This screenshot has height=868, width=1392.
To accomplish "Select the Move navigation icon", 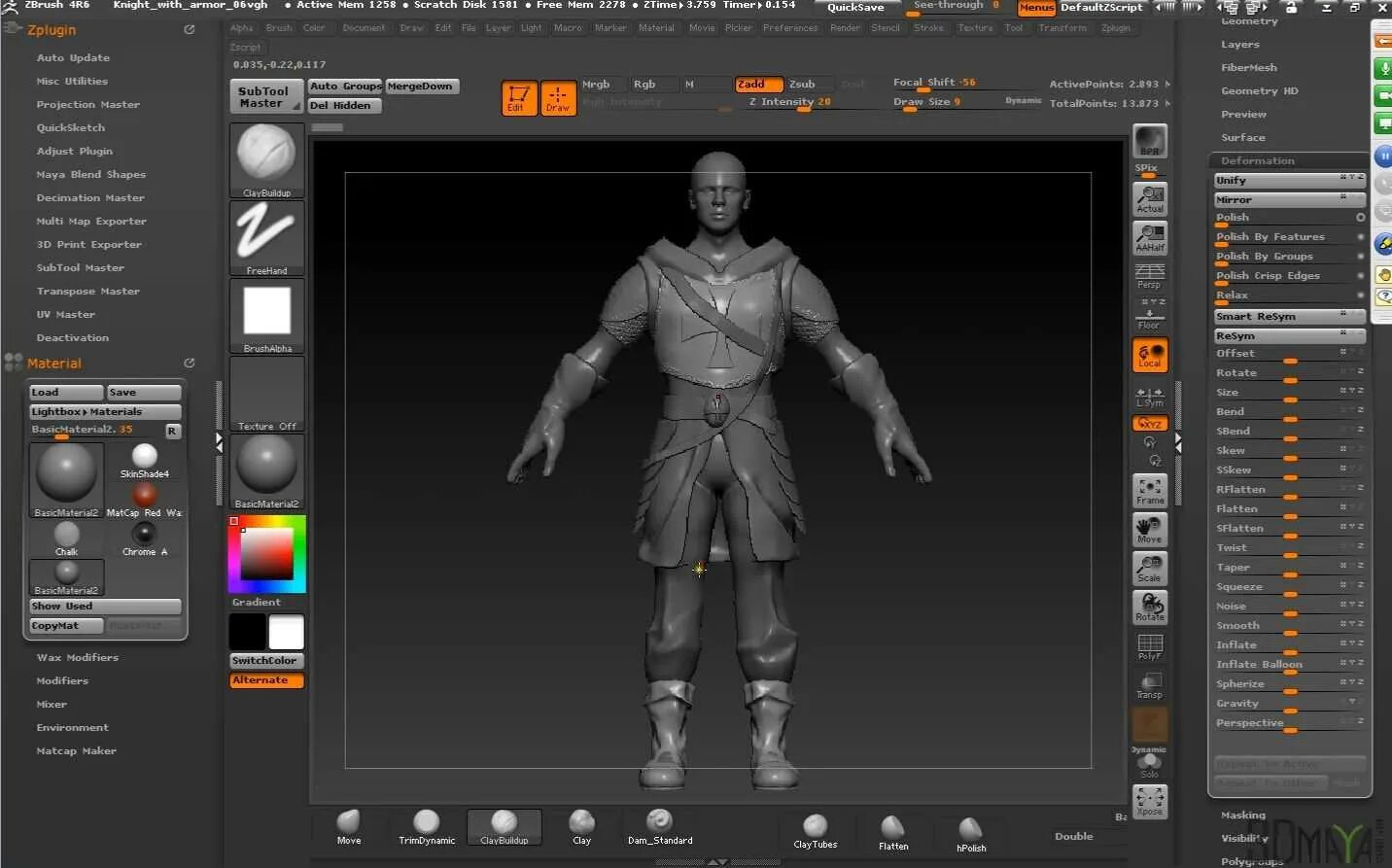I will pos(1150,530).
